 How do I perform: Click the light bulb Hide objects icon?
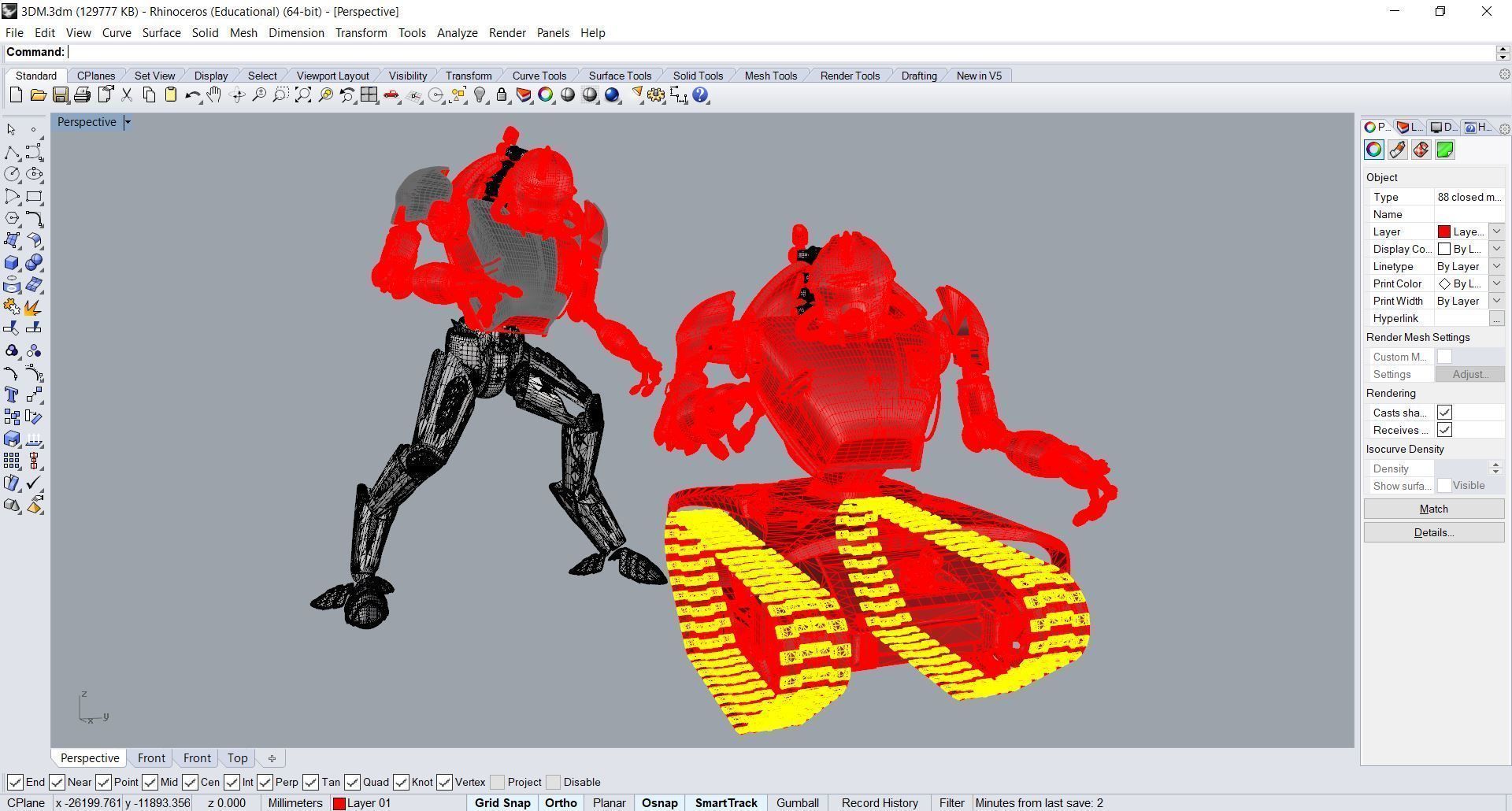tap(480, 95)
